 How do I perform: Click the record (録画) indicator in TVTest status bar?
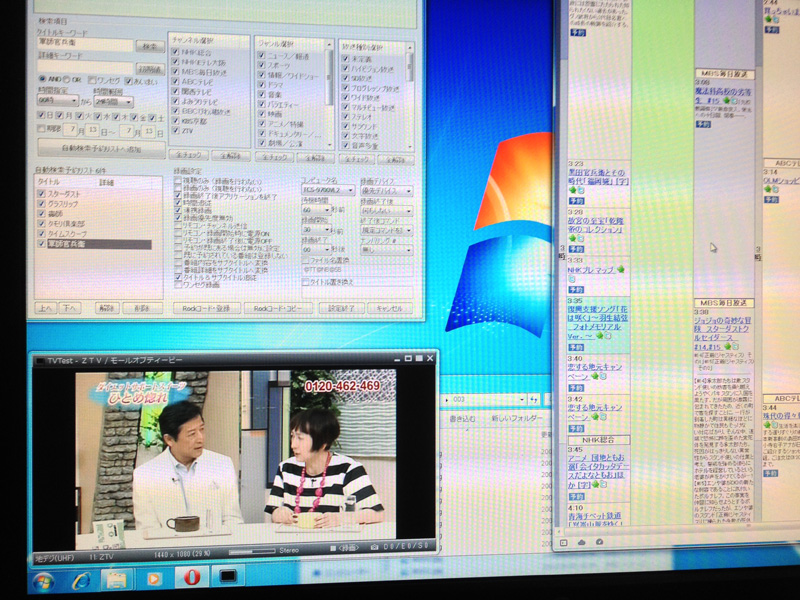point(345,547)
